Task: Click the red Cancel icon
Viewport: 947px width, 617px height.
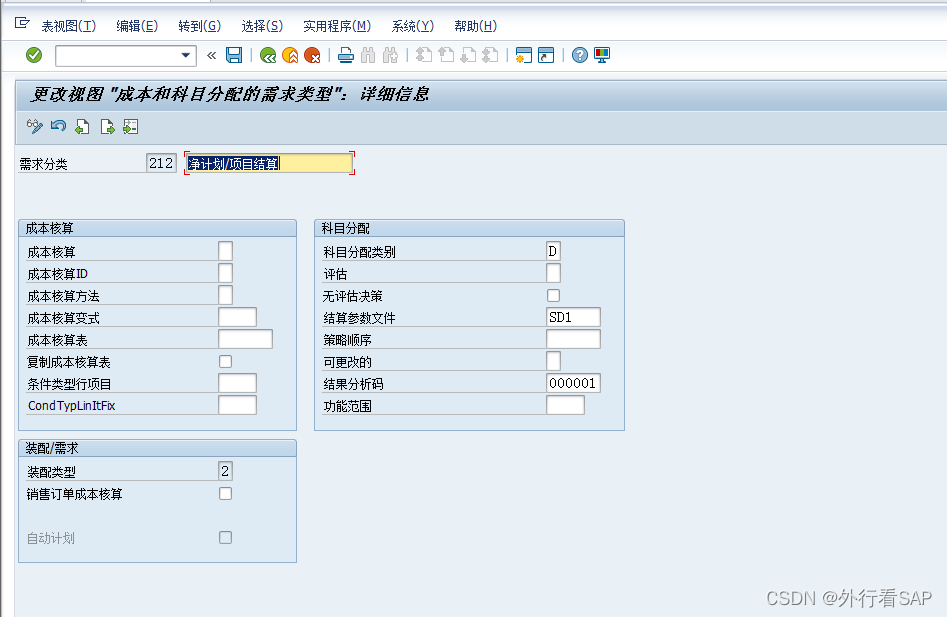Action: coord(312,56)
